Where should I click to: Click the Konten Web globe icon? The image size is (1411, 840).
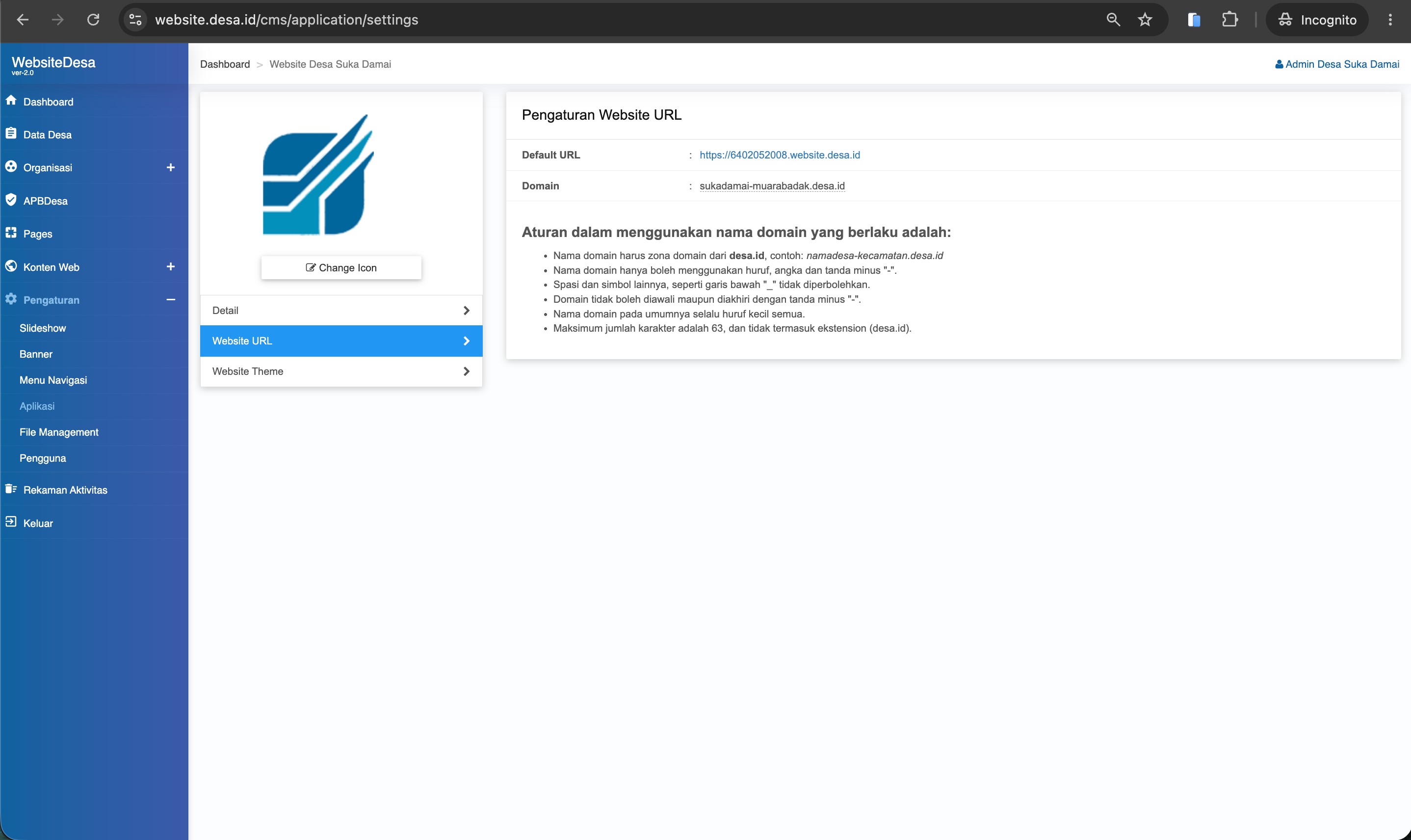[x=11, y=265]
